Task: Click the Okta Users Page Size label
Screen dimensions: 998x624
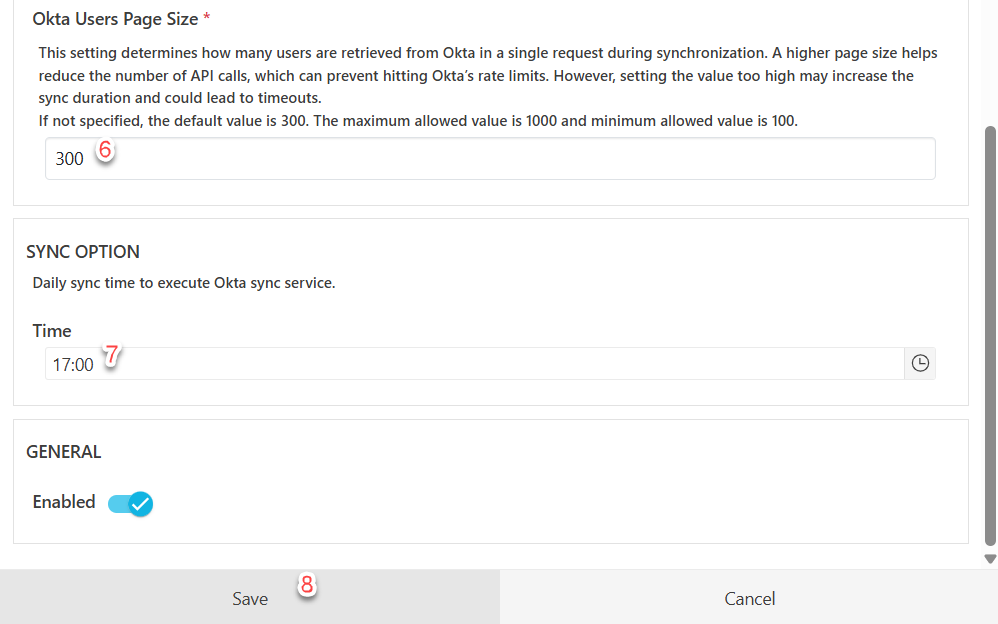Action: (x=115, y=19)
